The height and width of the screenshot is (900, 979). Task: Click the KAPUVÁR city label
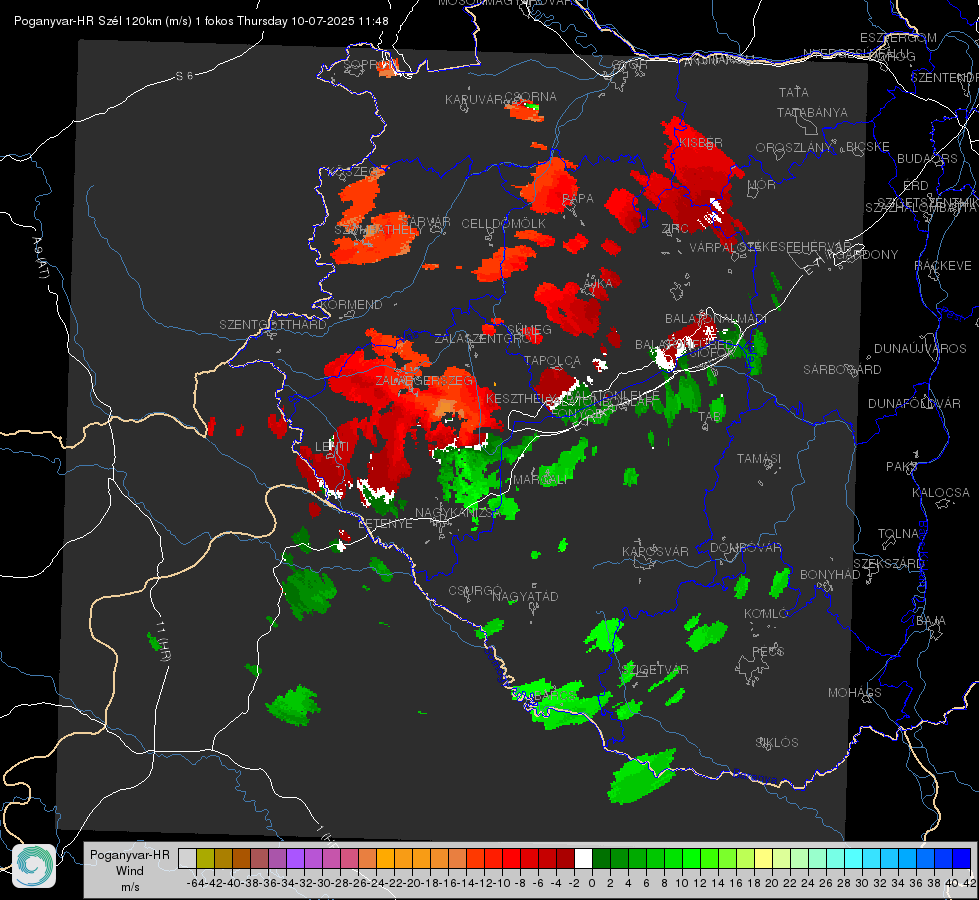coord(474,100)
